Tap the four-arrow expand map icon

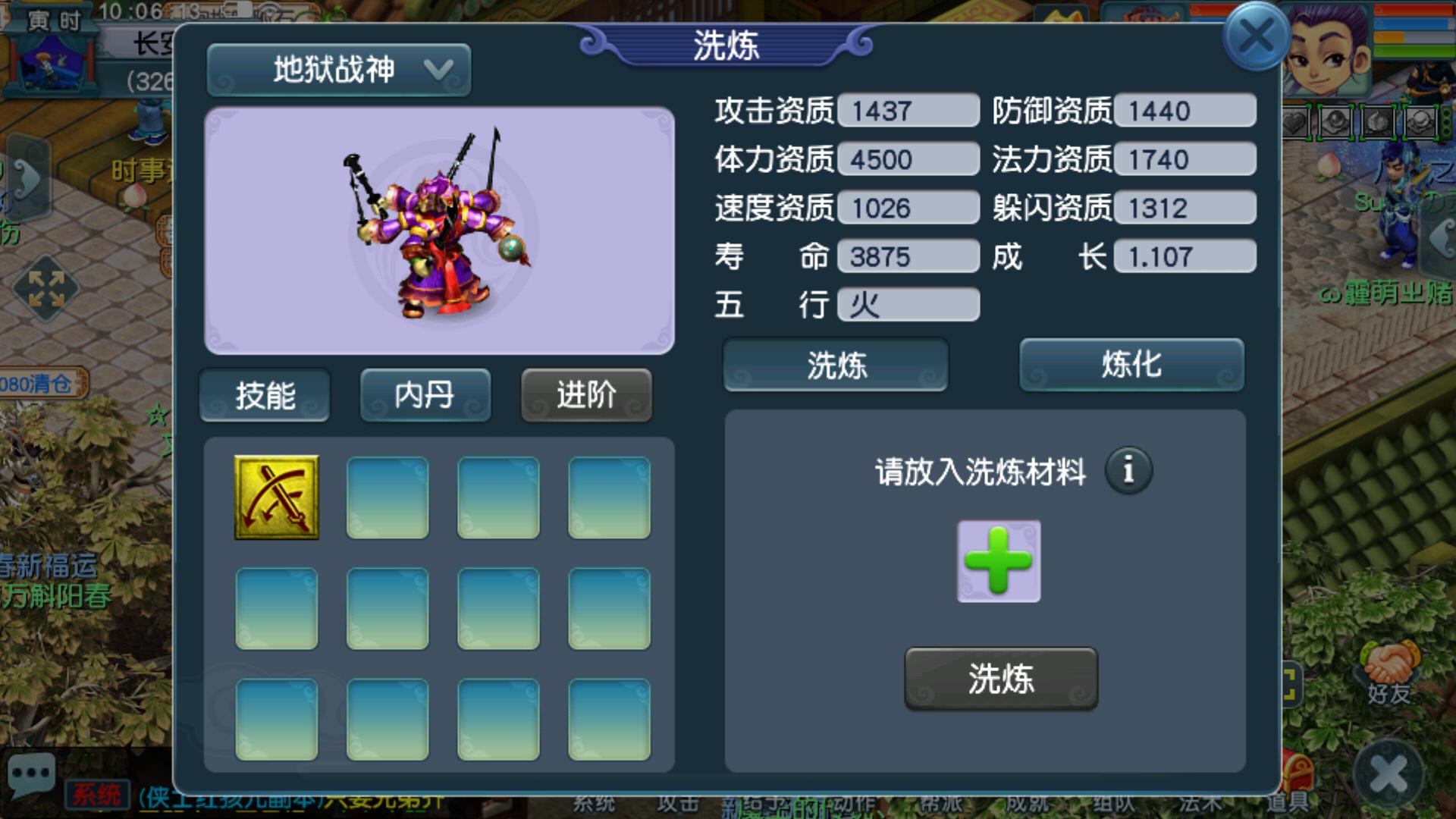(46, 289)
